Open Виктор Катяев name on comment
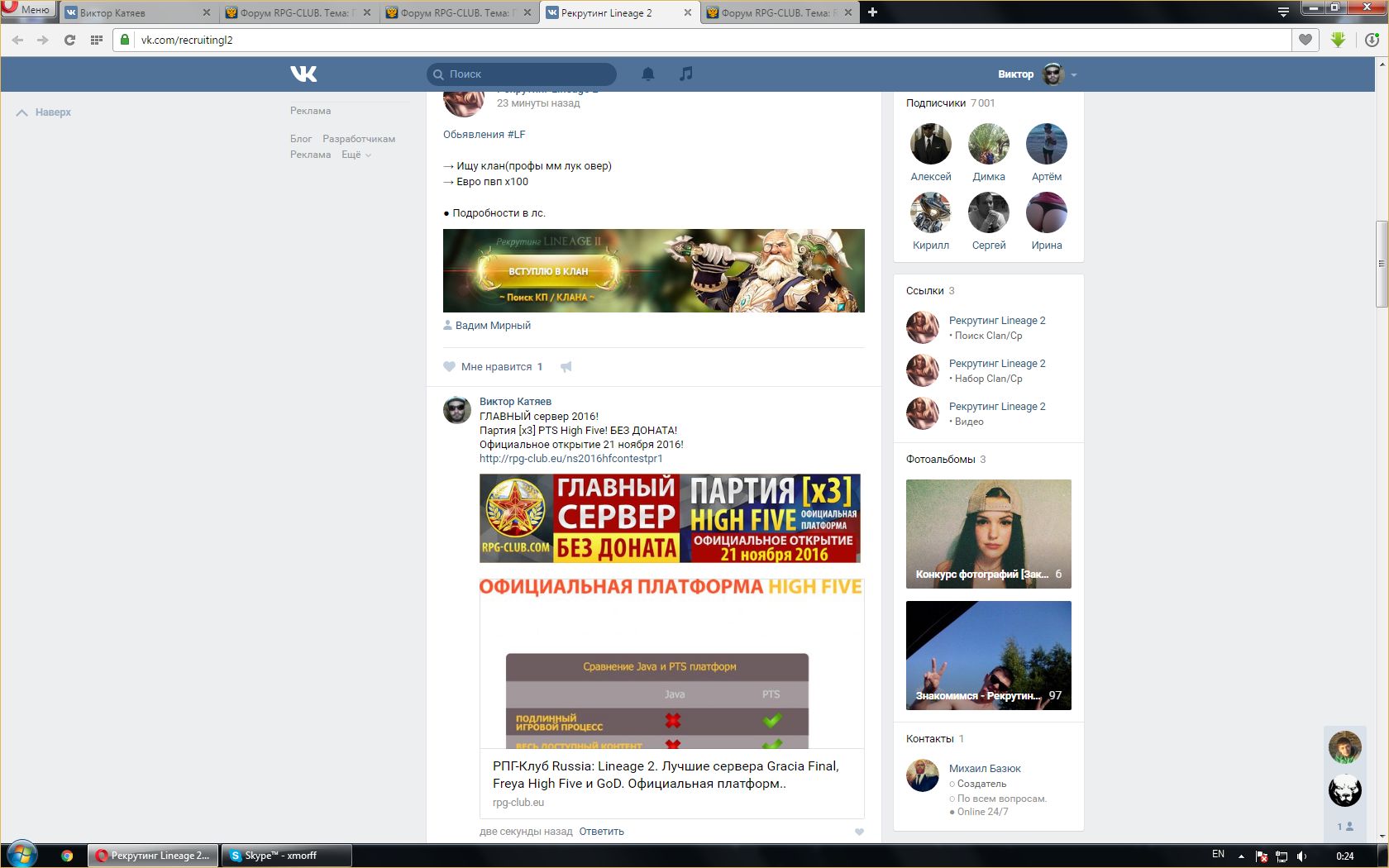 [x=515, y=402]
